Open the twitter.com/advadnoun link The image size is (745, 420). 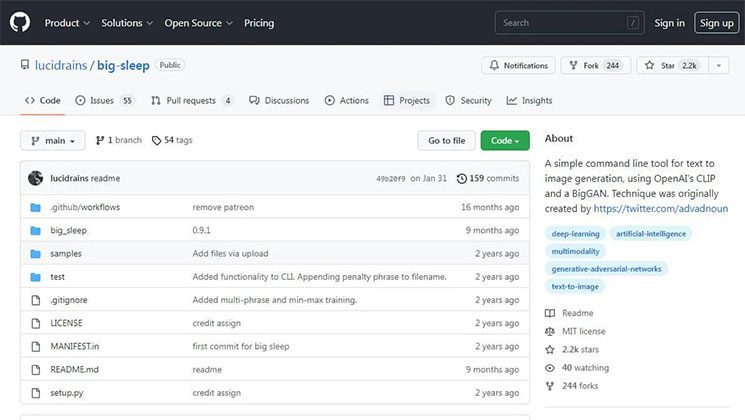point(660,209)
